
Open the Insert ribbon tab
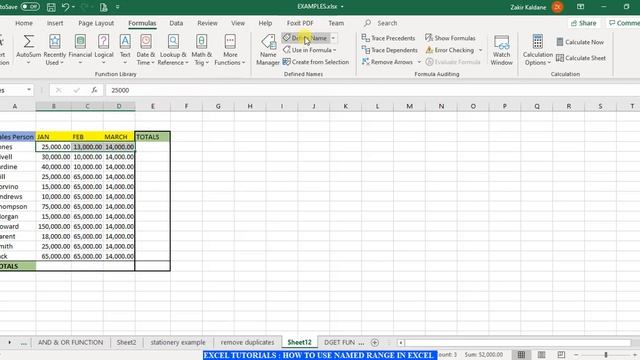click(55, 23)
